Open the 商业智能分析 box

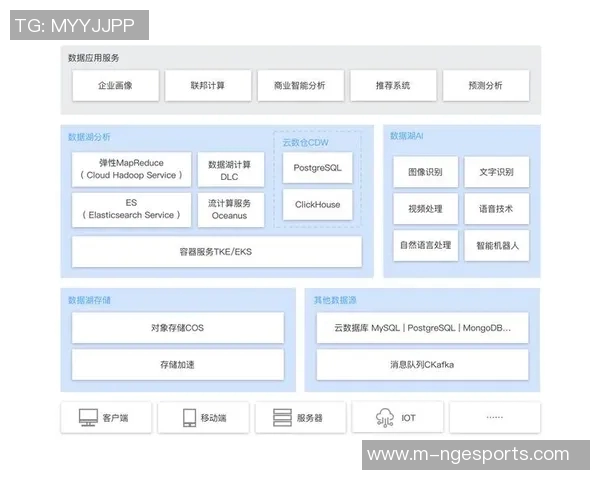300,85
